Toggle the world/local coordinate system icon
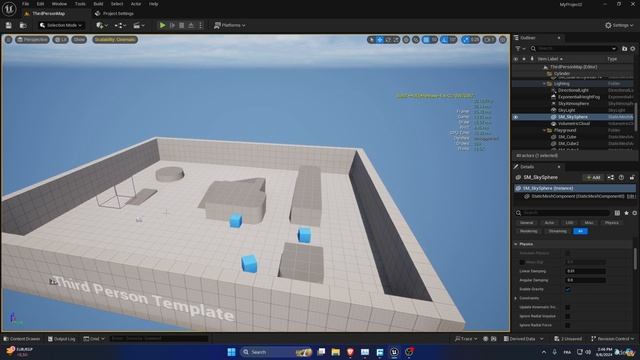This screenshot has width=640, height=360. point(406,40)
